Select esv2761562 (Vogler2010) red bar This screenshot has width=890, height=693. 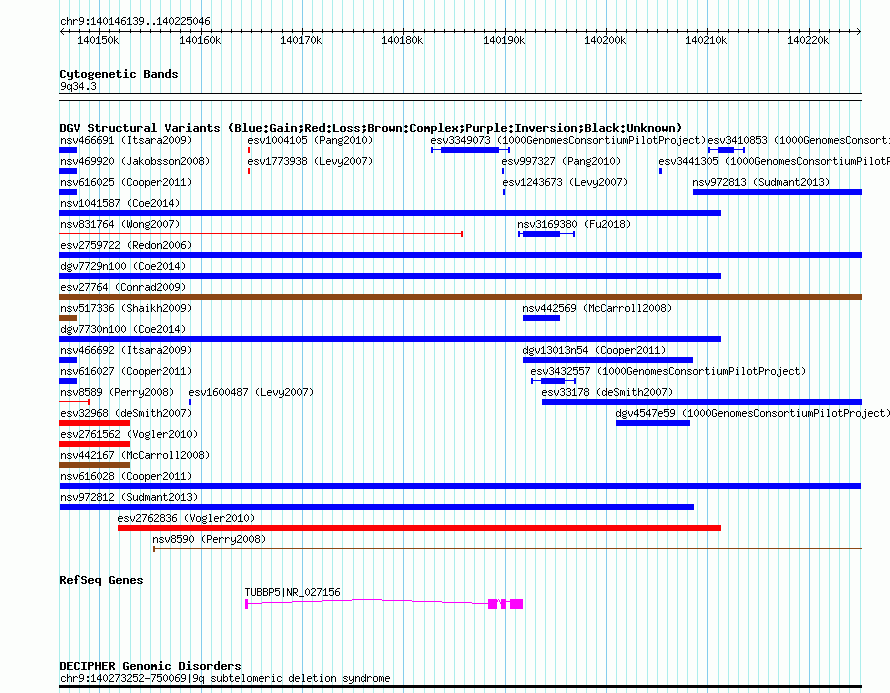[95, 444]
